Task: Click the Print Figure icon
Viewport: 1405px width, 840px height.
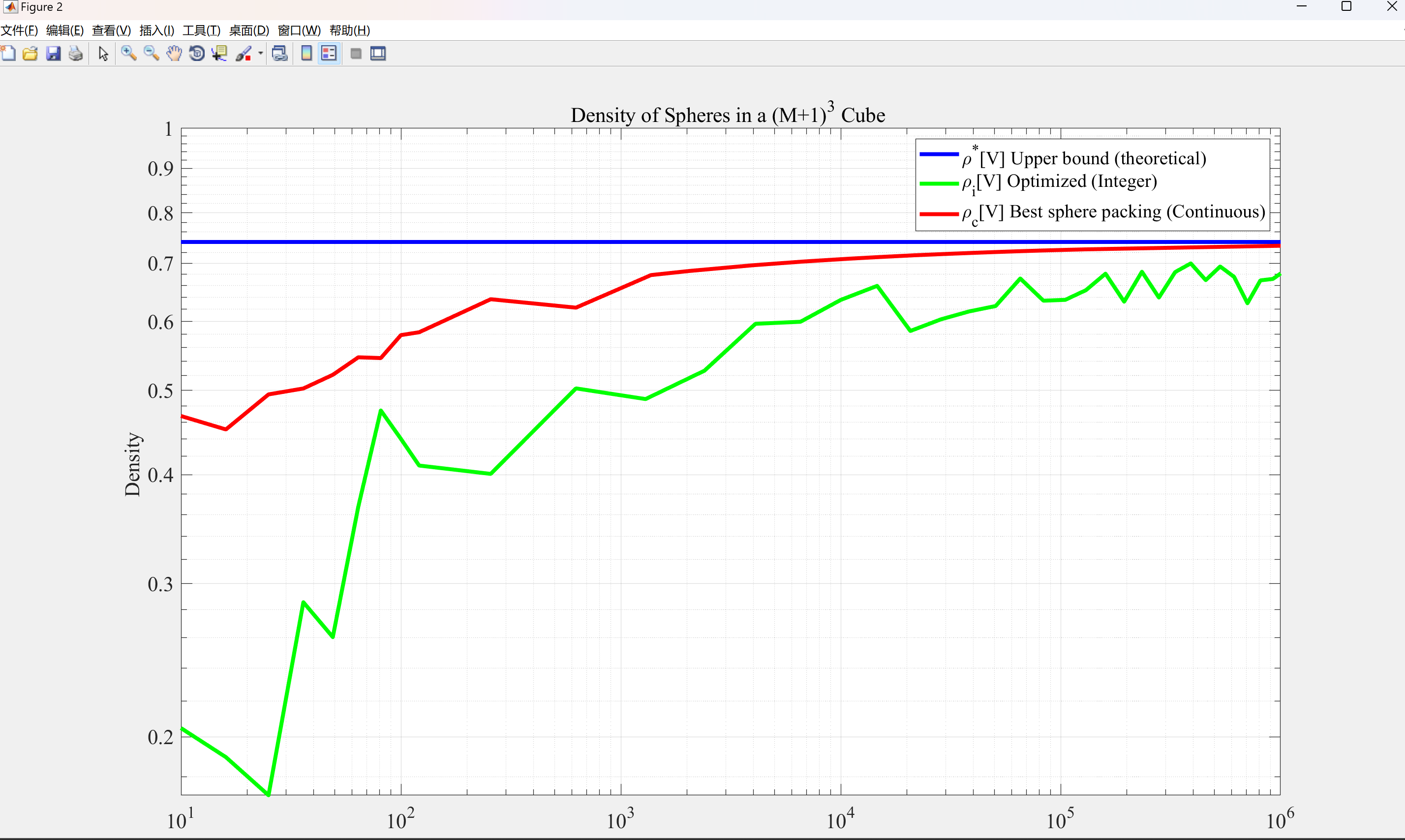Action: [x=76, y=54]
